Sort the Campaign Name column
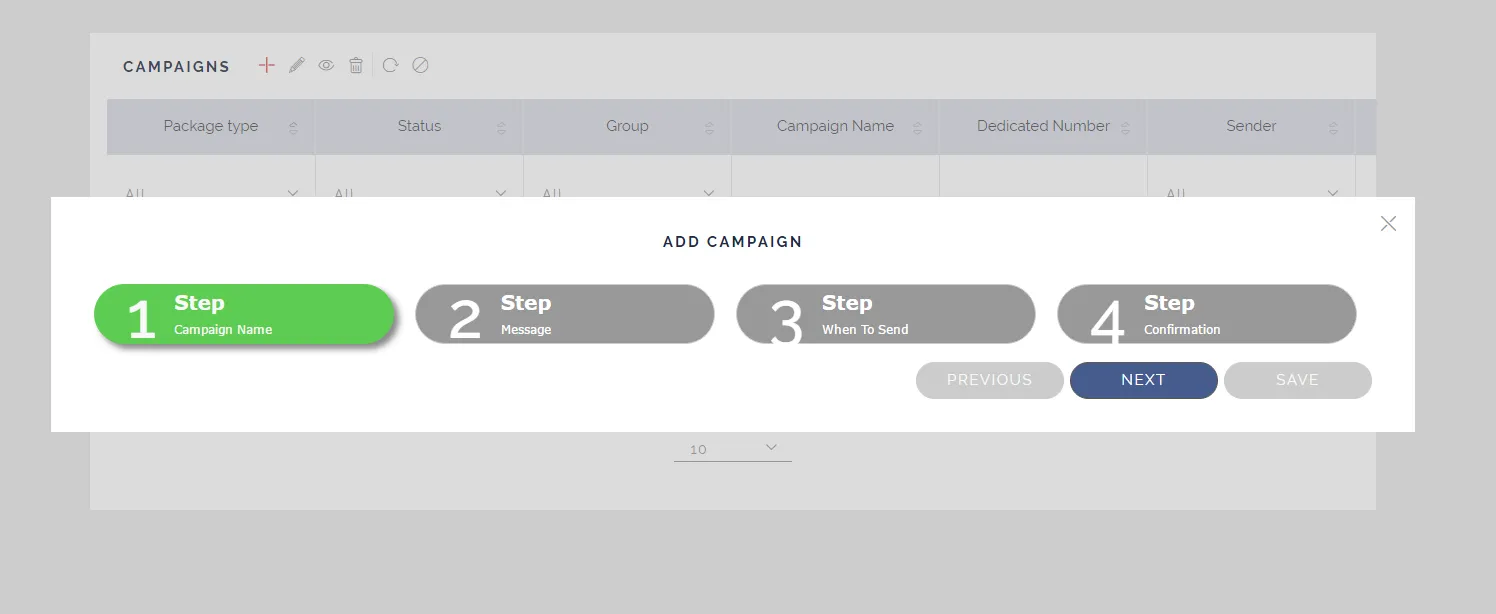 pyautogui.click(x=917, y=127)
